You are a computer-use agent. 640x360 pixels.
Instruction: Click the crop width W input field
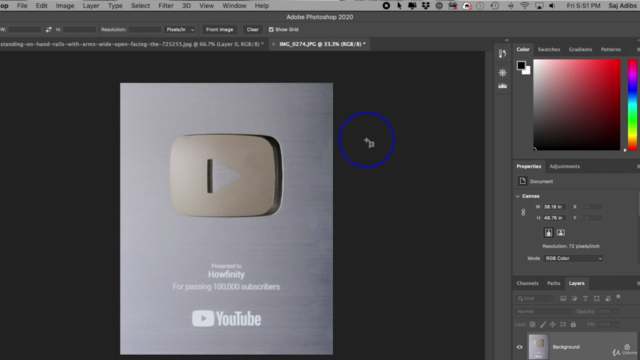click(24, 29)
